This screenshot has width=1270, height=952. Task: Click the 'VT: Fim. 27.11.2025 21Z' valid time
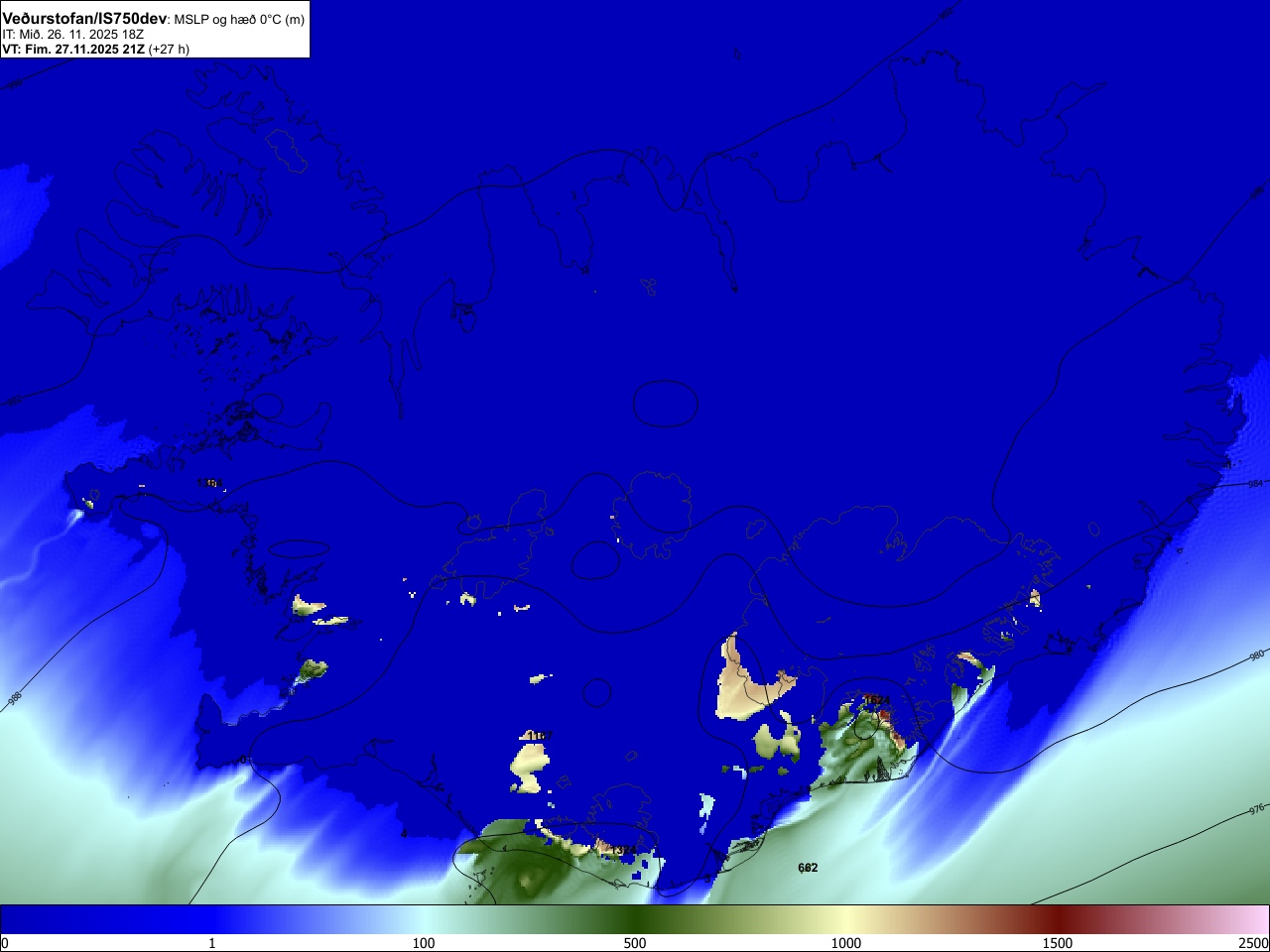click(x=73, y=49)
